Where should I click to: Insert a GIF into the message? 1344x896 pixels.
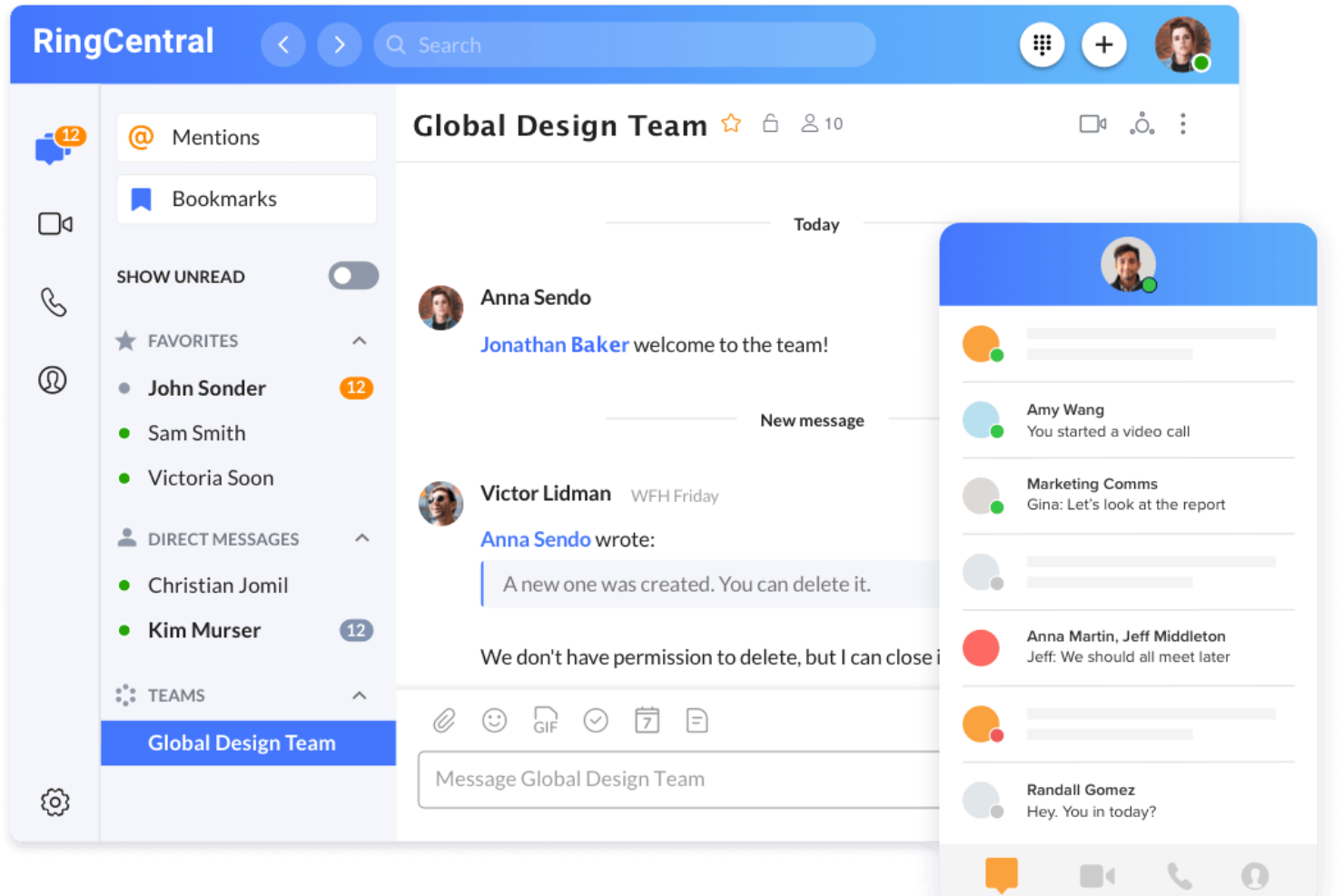[545, 720]
